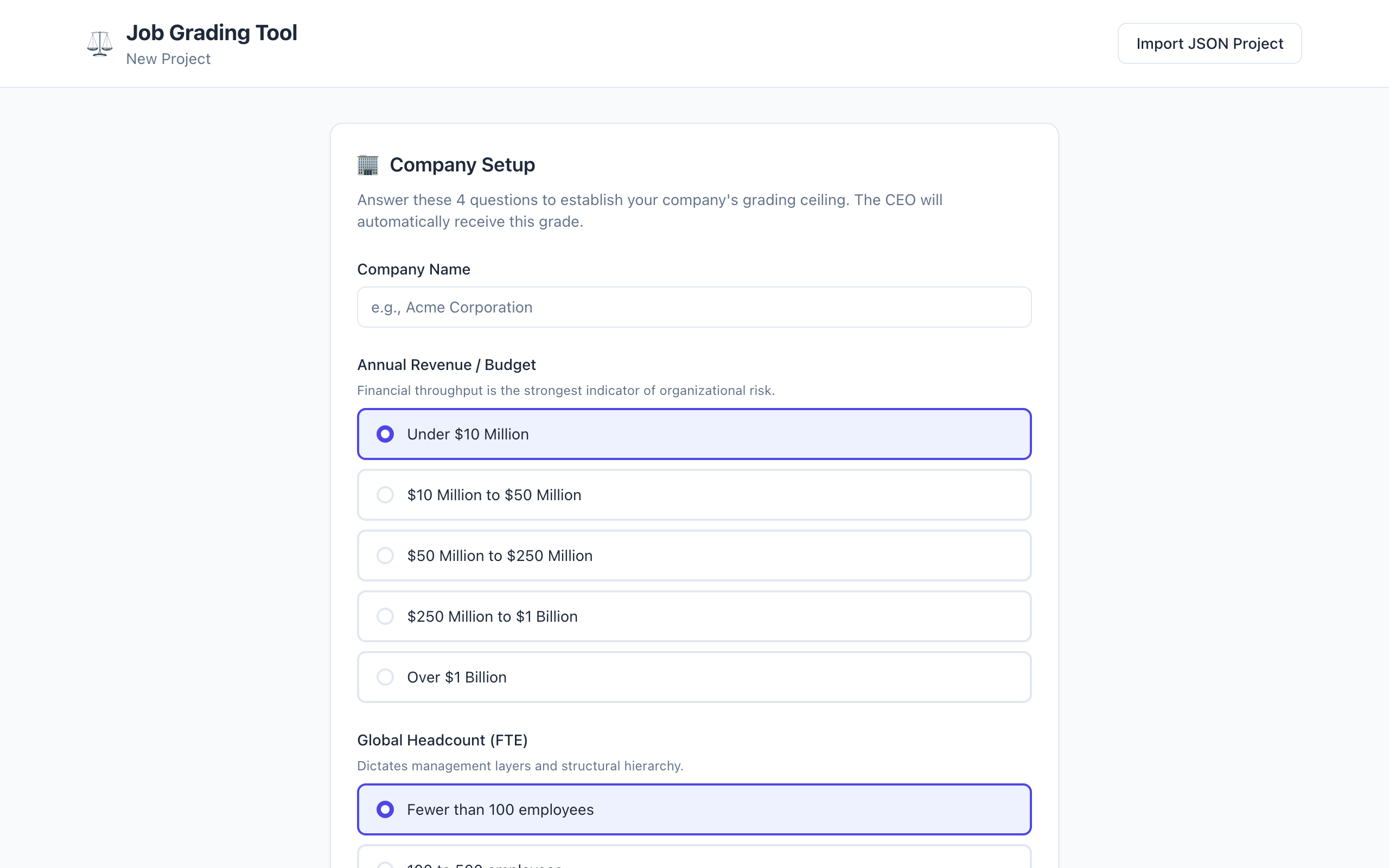Choose $50 Million to $250 Million revenue
1389x868 pixels.
tap(694, 556)
